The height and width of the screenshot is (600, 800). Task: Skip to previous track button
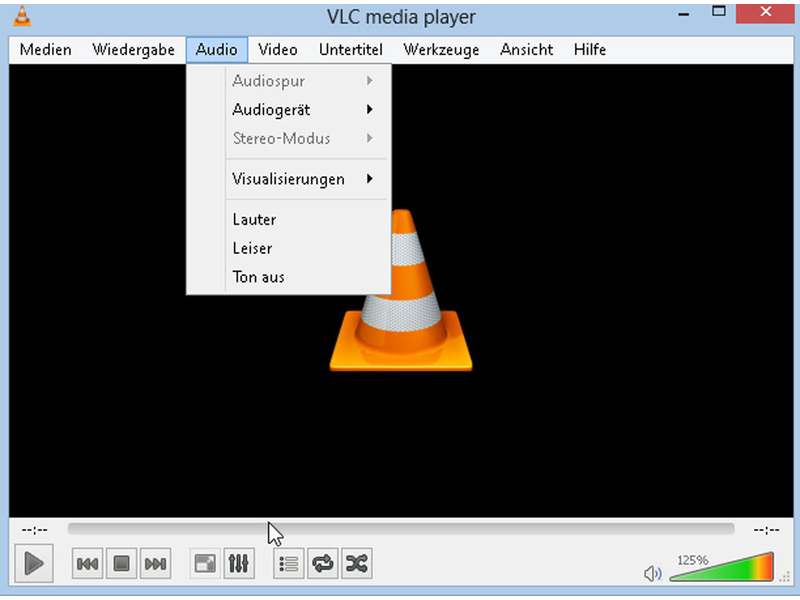pos(87,563)
